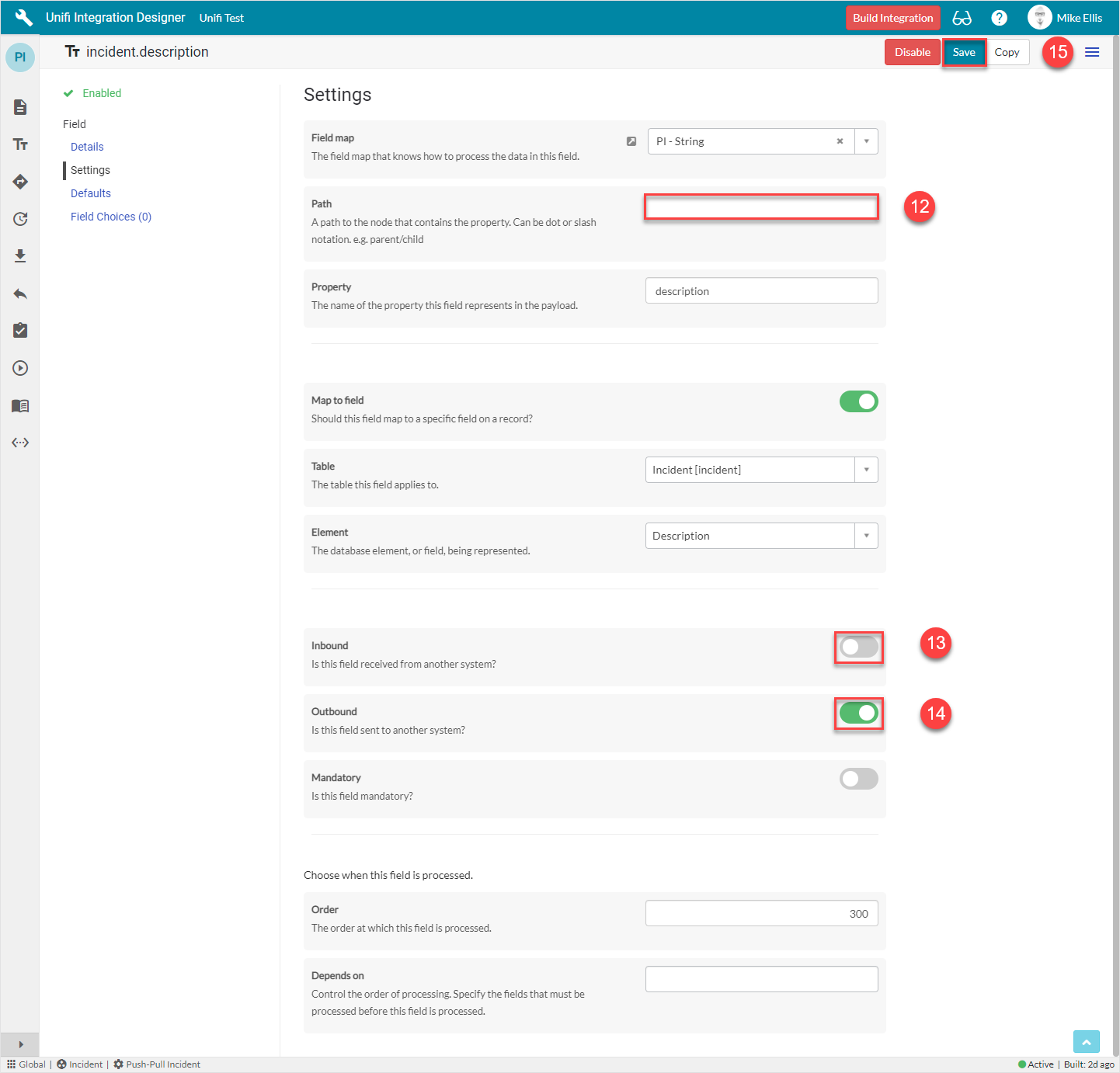Open the book icon in left sidebar
Screen dimensions: 1120x1073
coord(20,405)
